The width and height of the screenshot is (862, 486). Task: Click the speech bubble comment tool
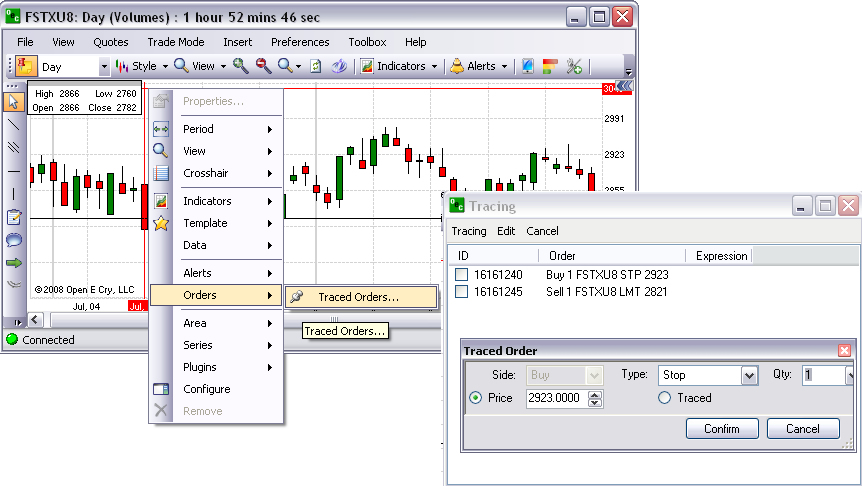14,240
